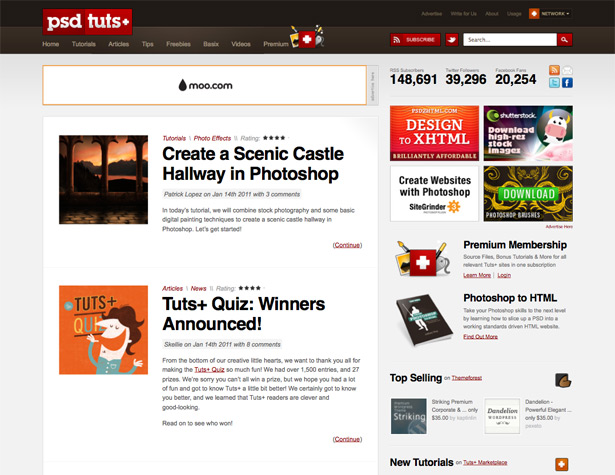Expand the Network dropdown

[550, 14]
